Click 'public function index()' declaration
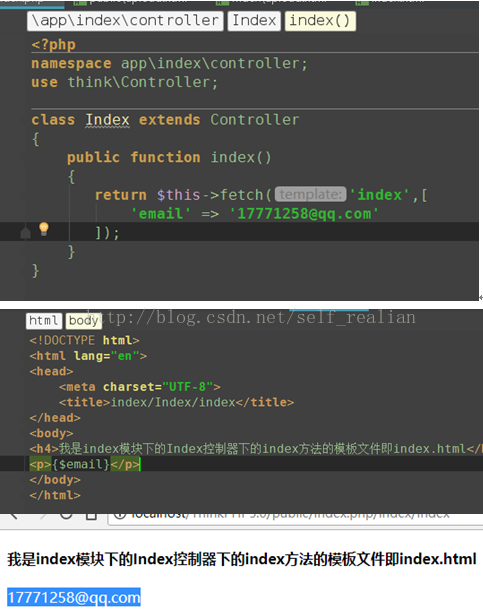The image size is (483, 612). click(x=169, y=157)
